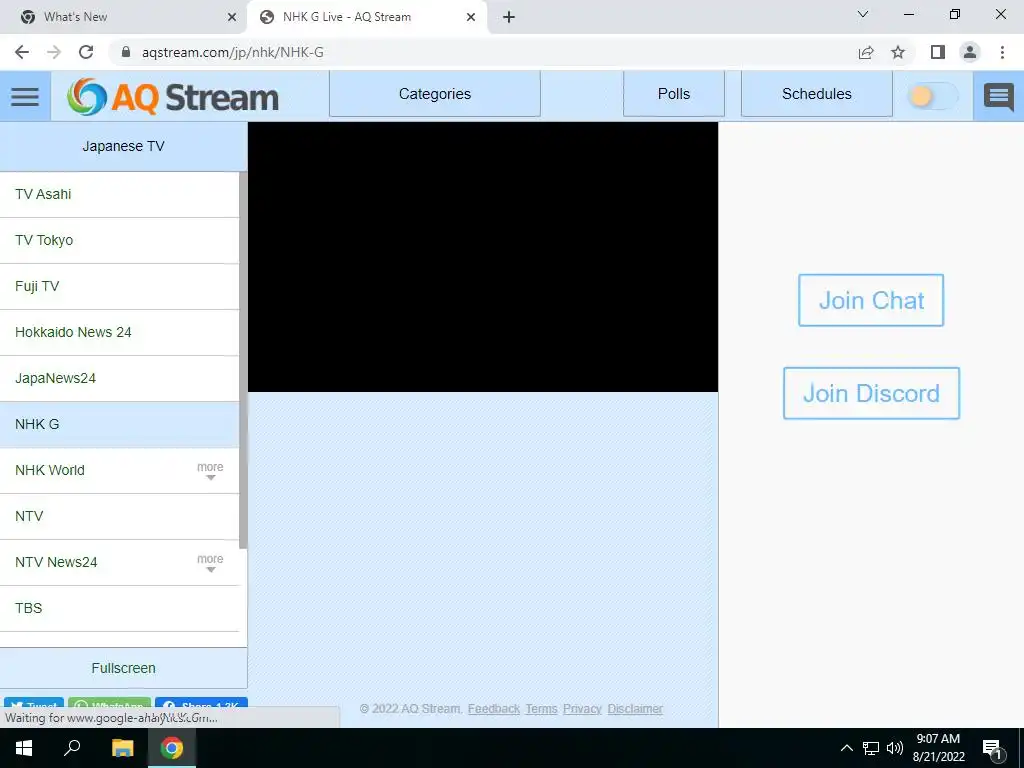This screenshot has width=1024, height=768.
Task: Click the taskbar clock and date
Action: tap(938, 748)
